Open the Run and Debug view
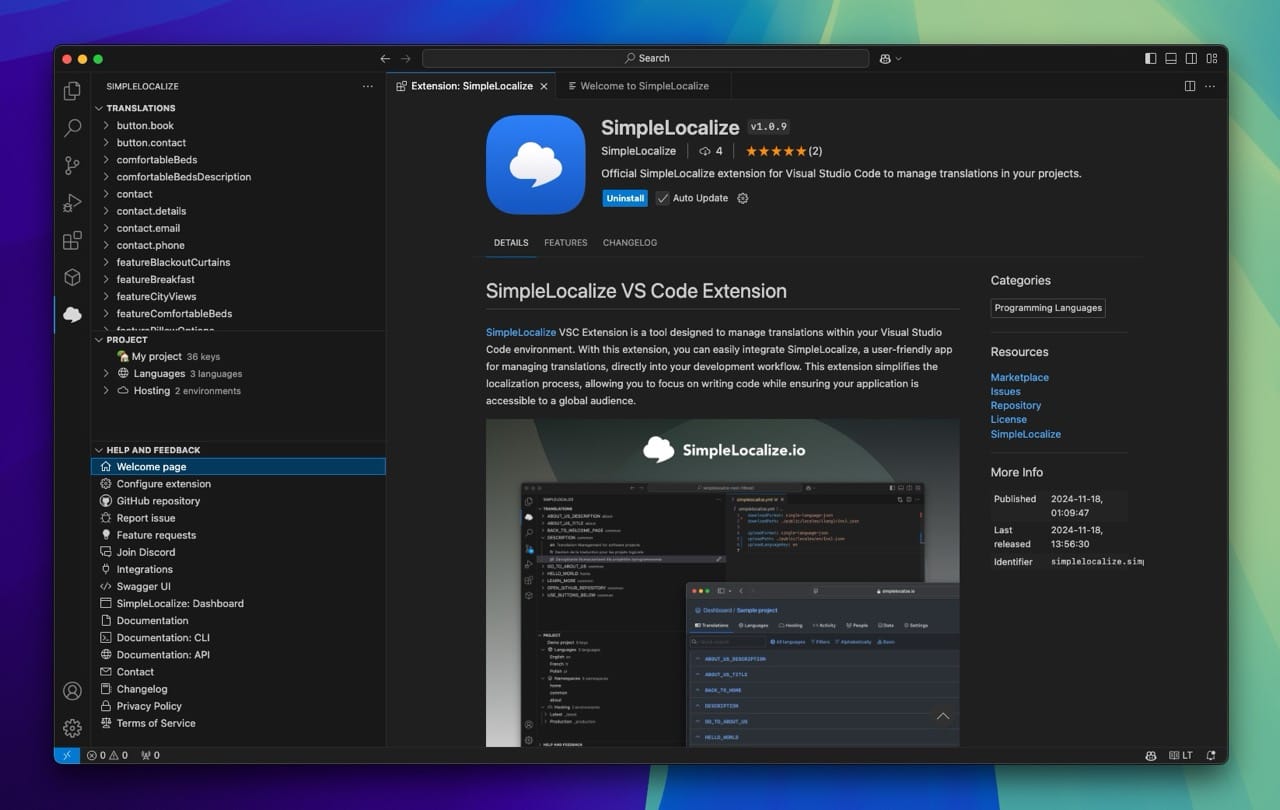Image resolution: width=1280 pixels, height=810 pixels. click(72, 203)
